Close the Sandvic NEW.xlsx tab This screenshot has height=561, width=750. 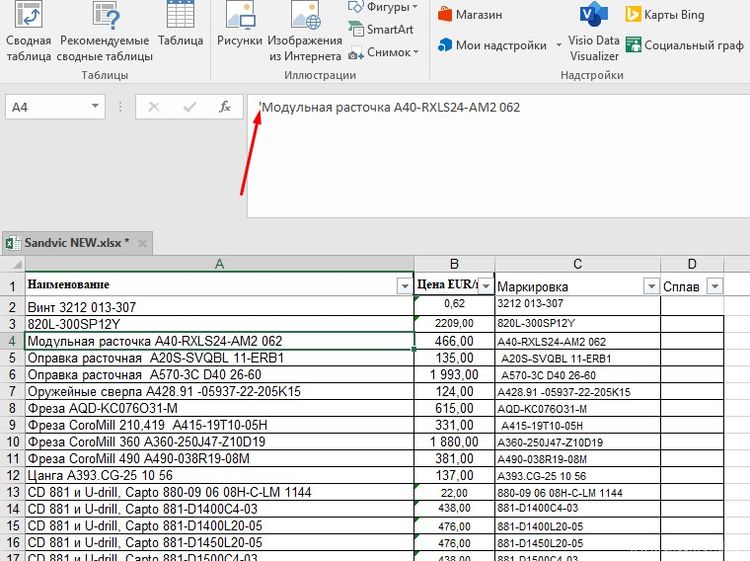coord(142,243)
